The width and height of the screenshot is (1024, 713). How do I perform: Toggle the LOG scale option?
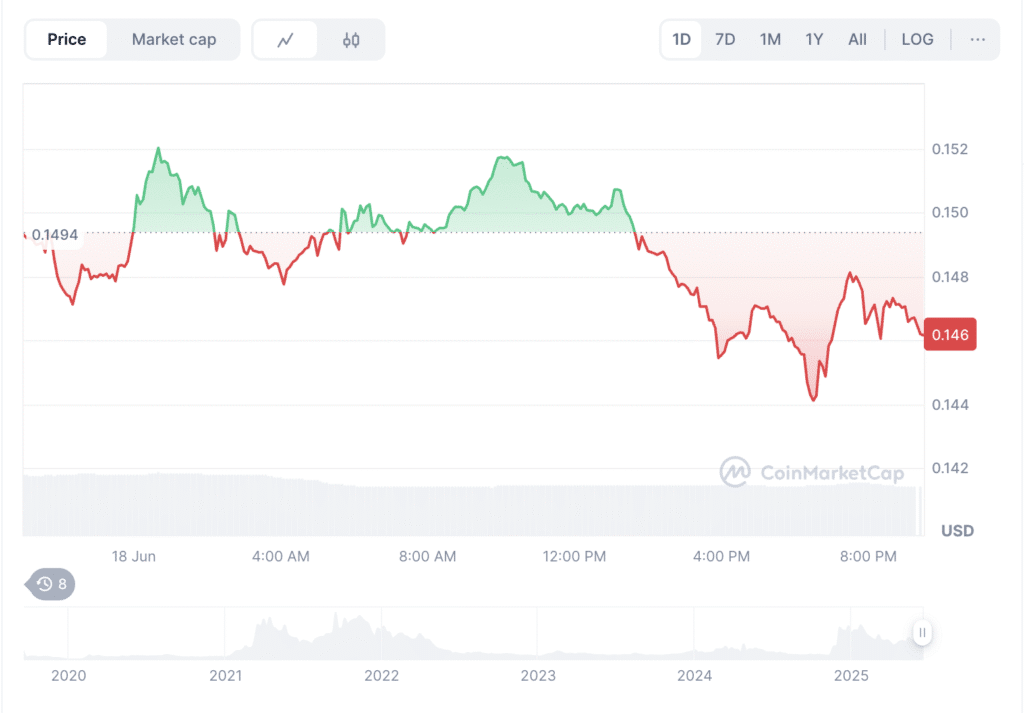(x=917, y=40)
